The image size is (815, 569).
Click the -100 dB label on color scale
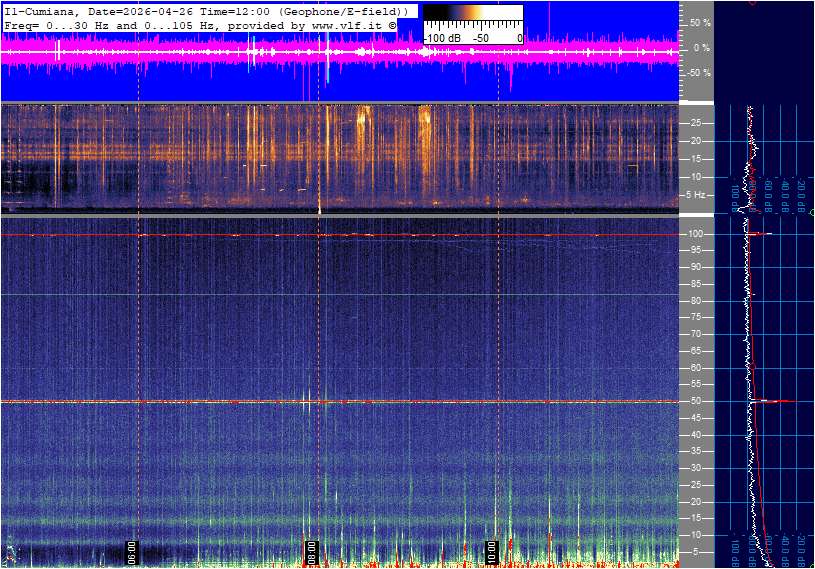[x=443, y=38]
